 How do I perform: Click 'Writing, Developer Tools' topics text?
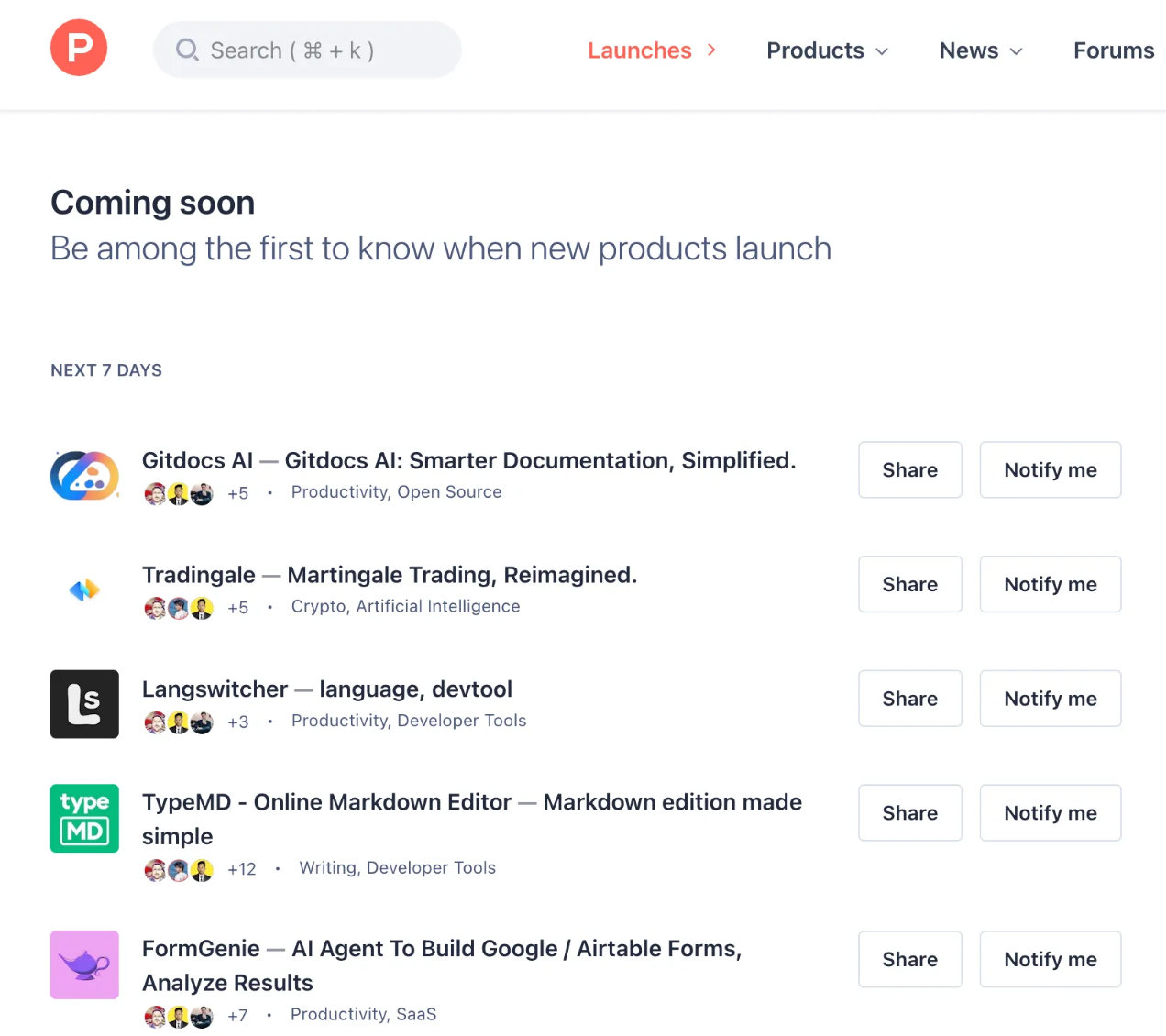tap(397, 868)
